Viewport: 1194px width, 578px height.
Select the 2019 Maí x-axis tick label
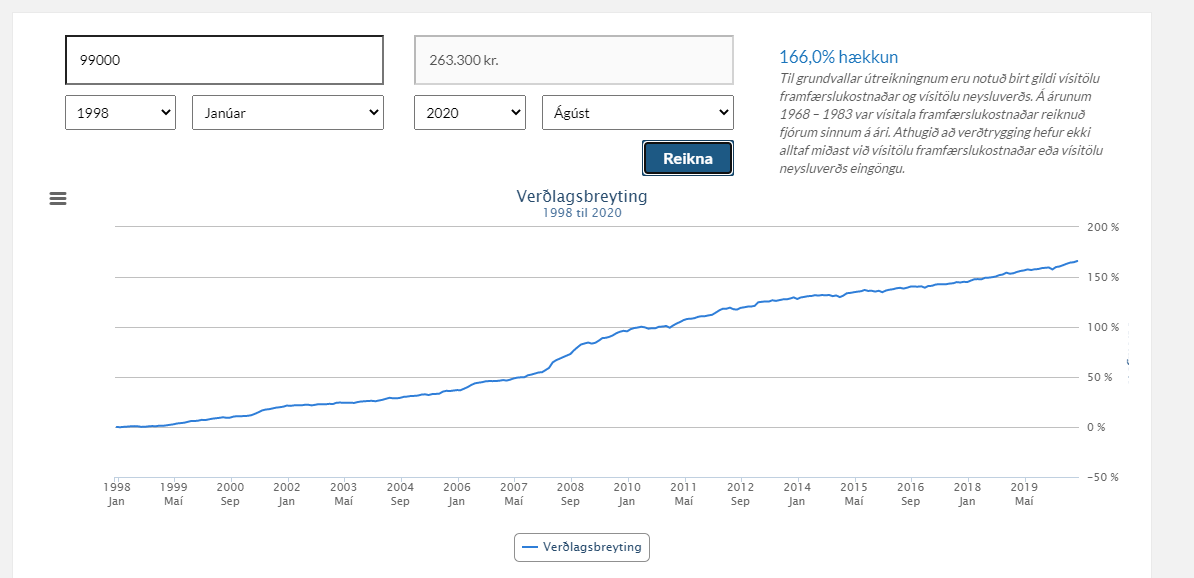click(x=1023, y=494)
